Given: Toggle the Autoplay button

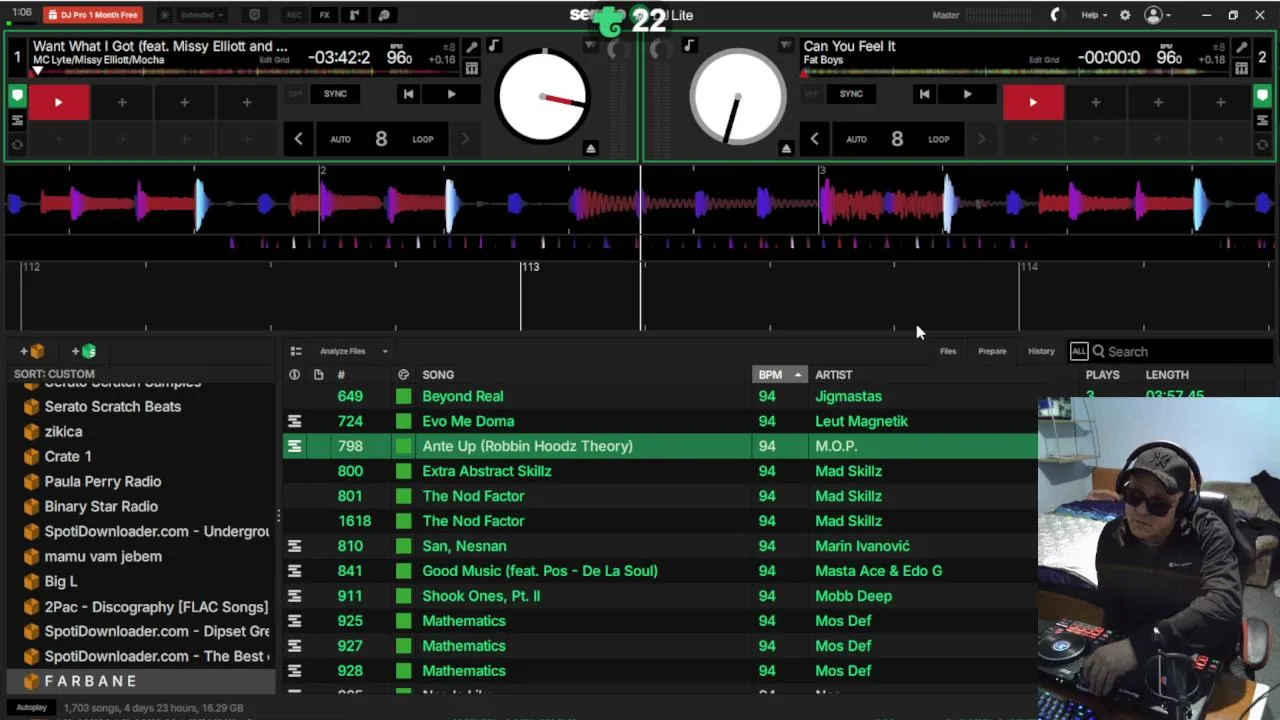Looking at the screenshot, I should point(31,708).
